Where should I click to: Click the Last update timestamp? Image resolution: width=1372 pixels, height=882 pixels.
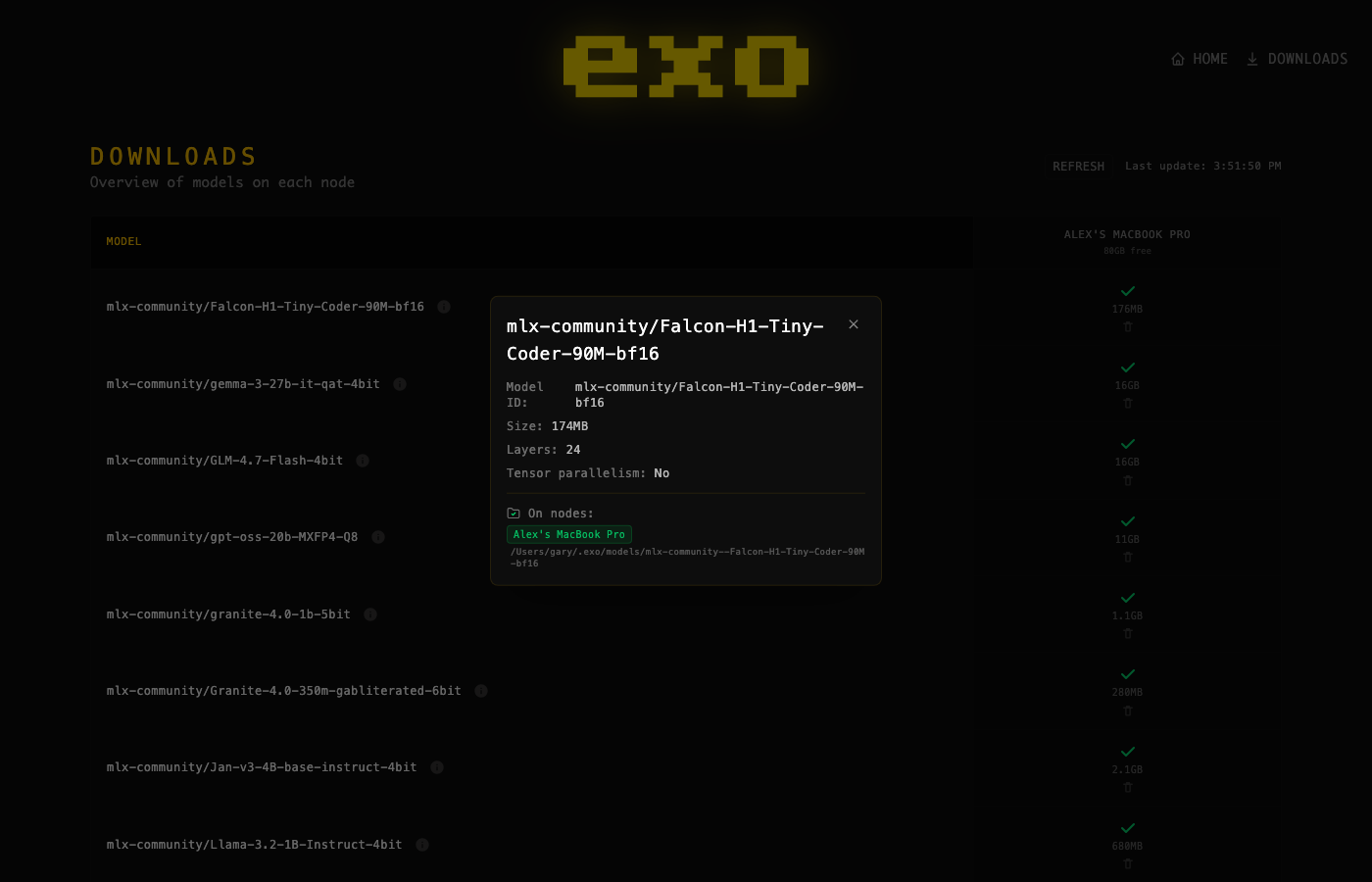[1202, 167]
